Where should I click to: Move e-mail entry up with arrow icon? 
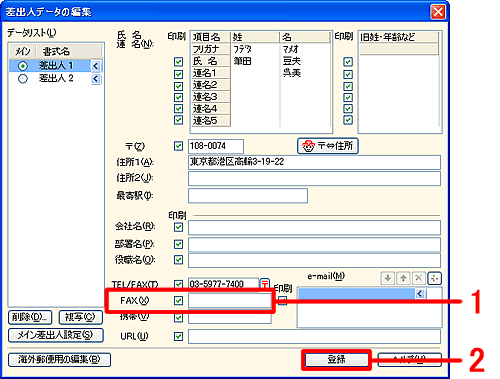tap(403, 278)
